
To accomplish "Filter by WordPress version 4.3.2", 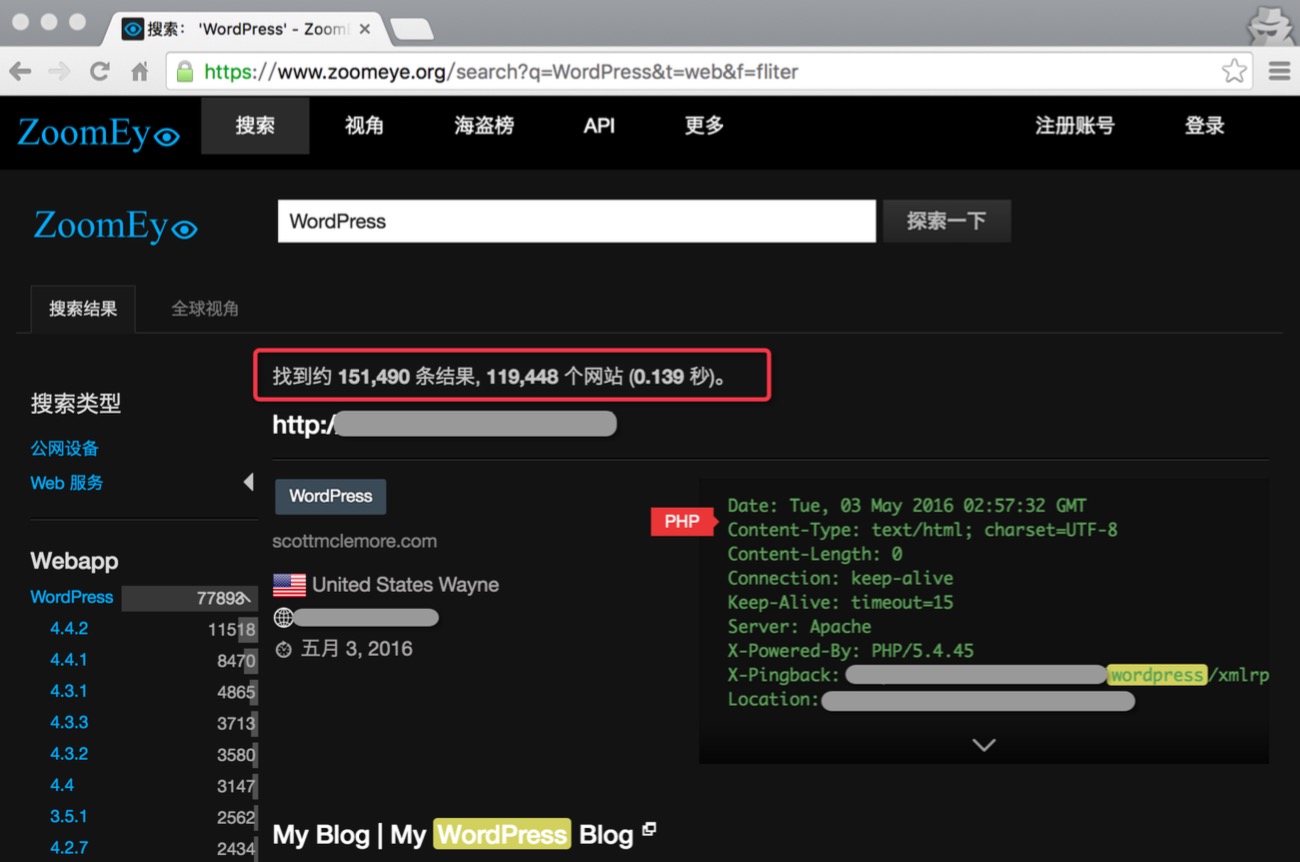I will [69, 754].
